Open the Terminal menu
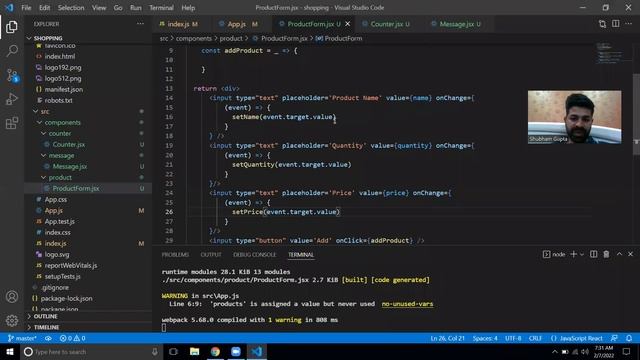 (161, 8)
